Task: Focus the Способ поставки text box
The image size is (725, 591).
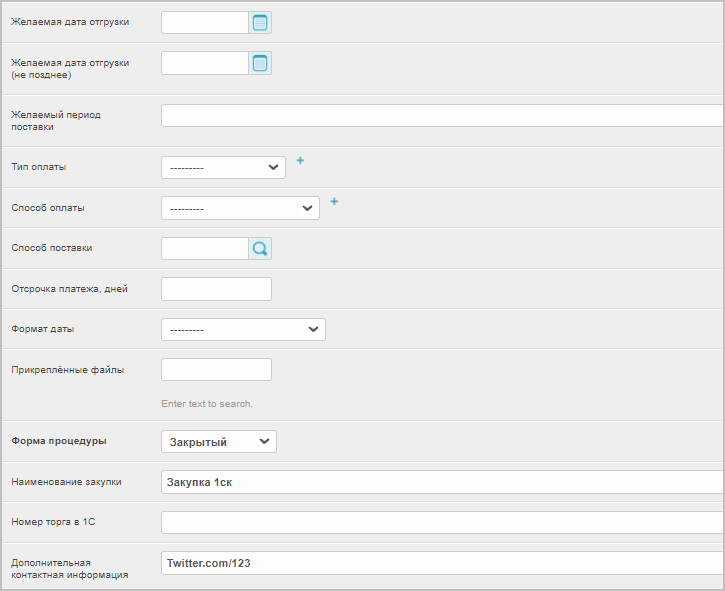Action: 205,248
